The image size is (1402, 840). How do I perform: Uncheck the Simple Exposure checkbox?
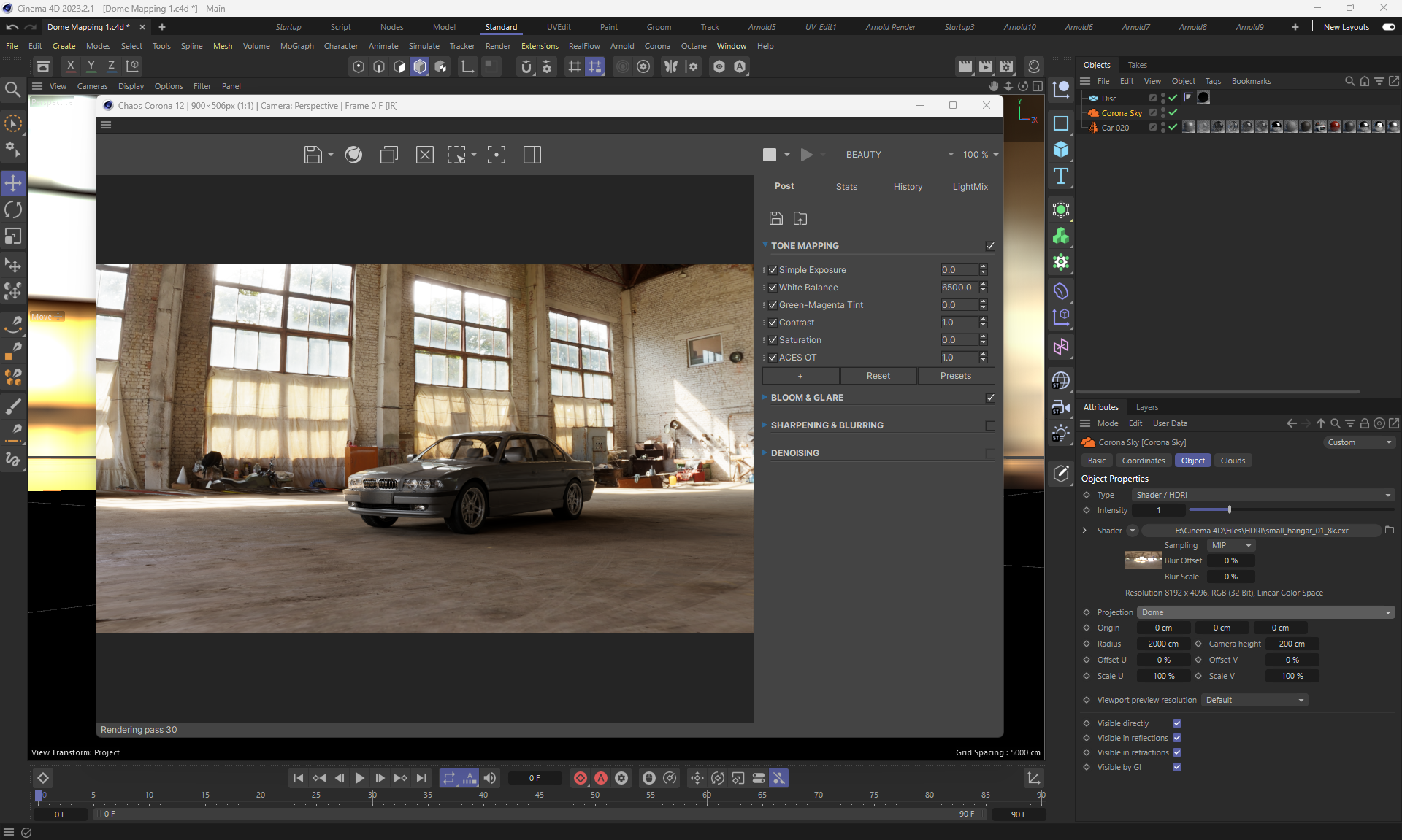coord(773,270)
